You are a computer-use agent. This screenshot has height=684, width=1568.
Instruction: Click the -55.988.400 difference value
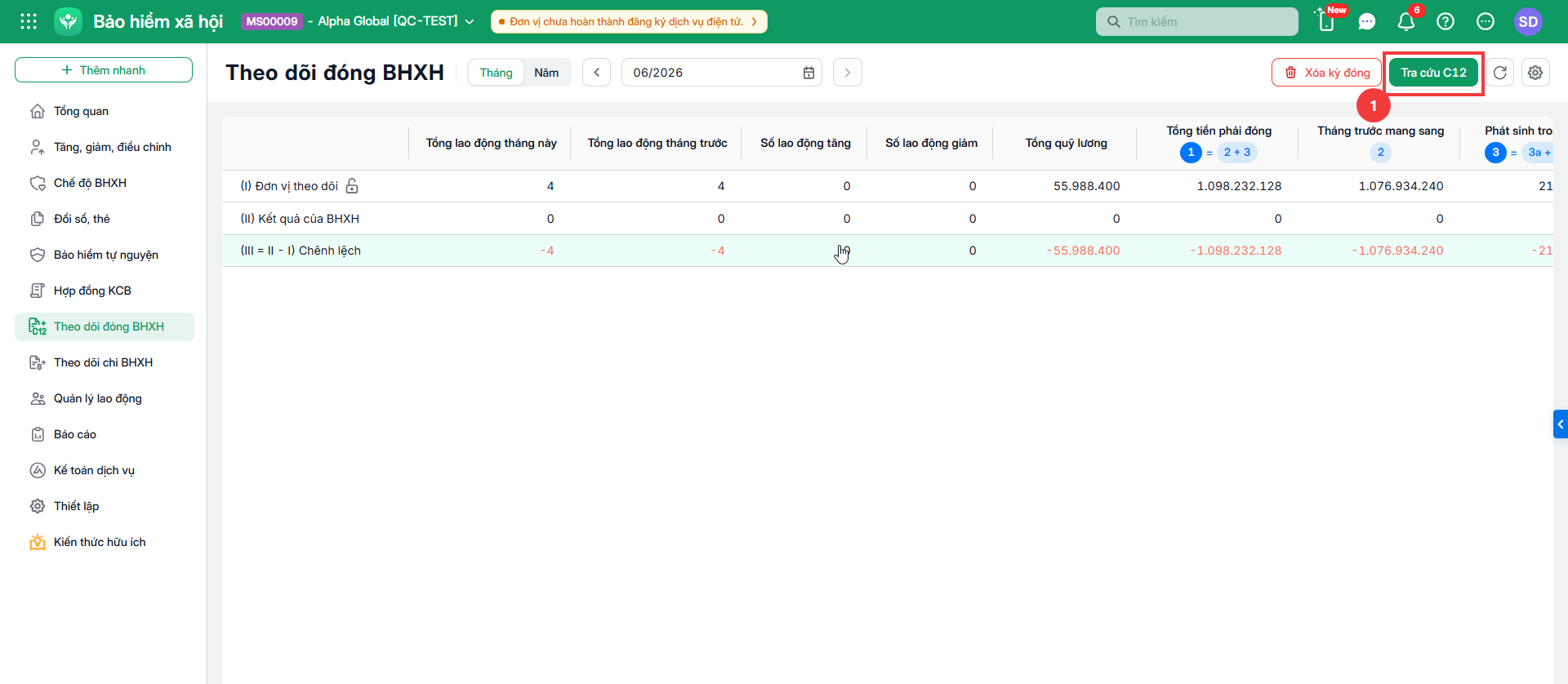point(1083,251)
